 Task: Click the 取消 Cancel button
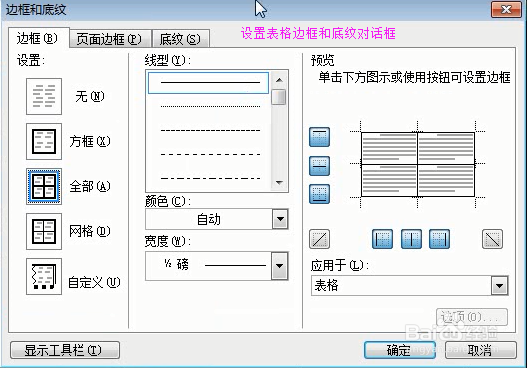click(481, 350)
